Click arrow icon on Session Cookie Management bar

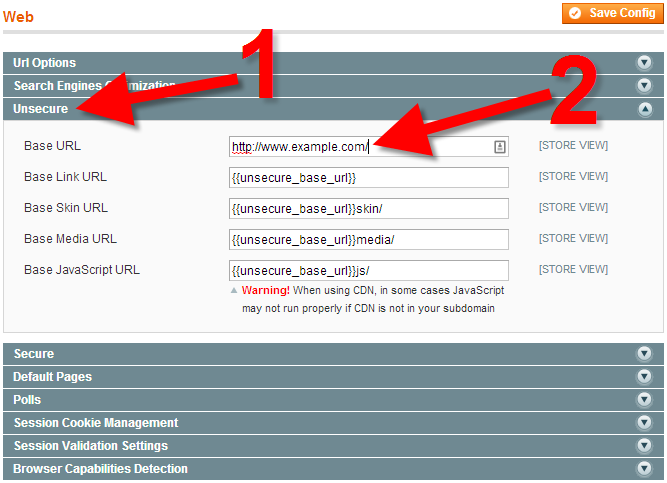645,423
